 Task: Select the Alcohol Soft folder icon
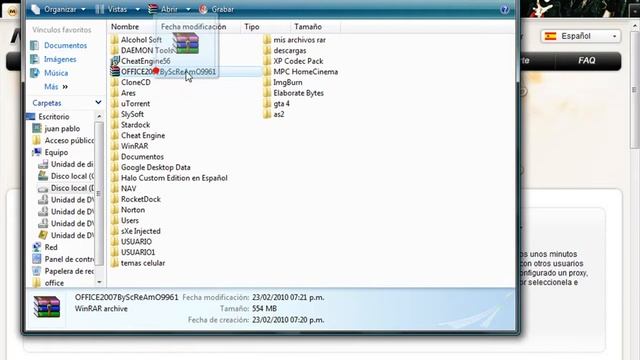[x=115, y=40]
